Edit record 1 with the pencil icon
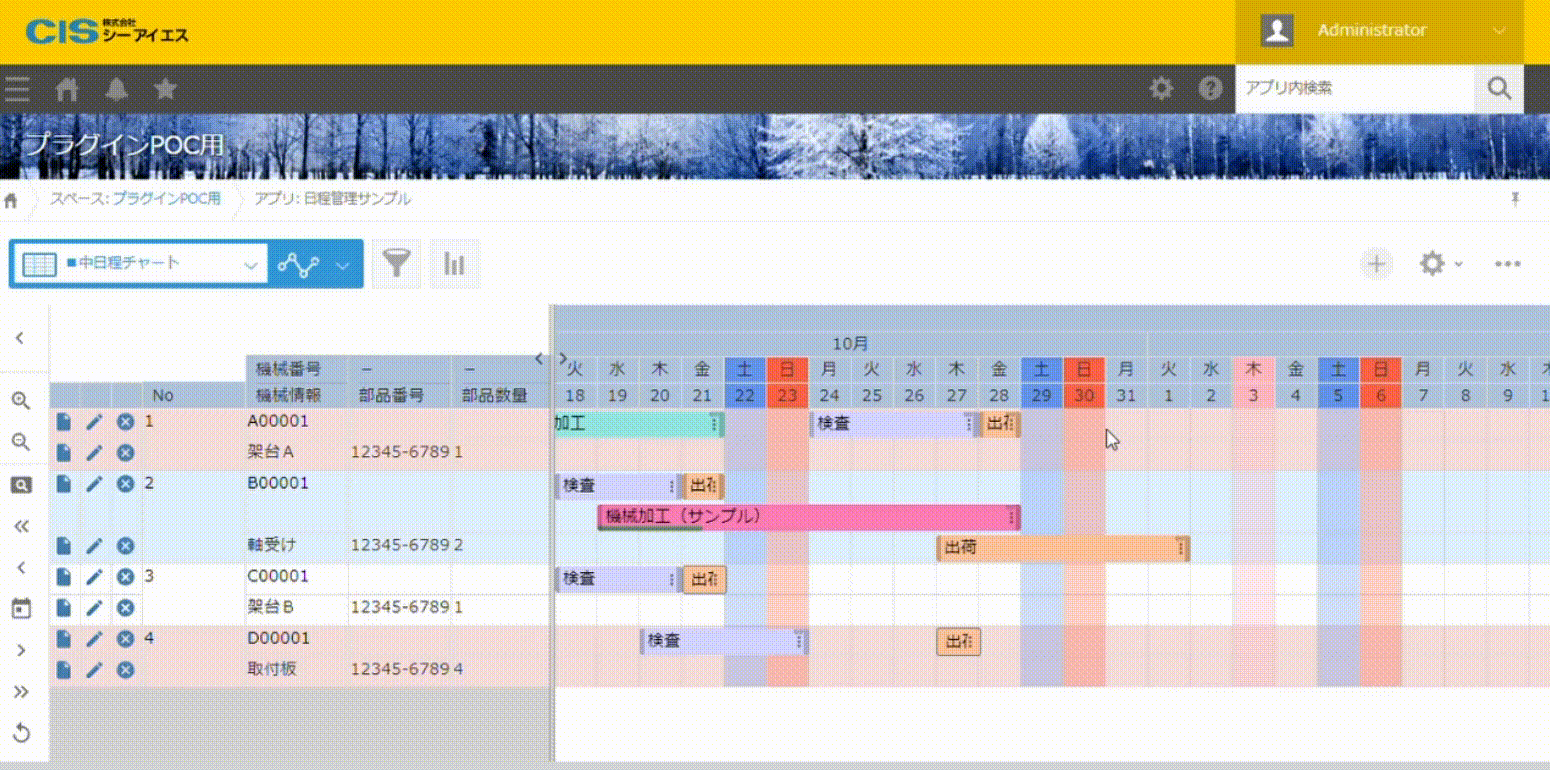1550x770 pixels. pos(94,422)
